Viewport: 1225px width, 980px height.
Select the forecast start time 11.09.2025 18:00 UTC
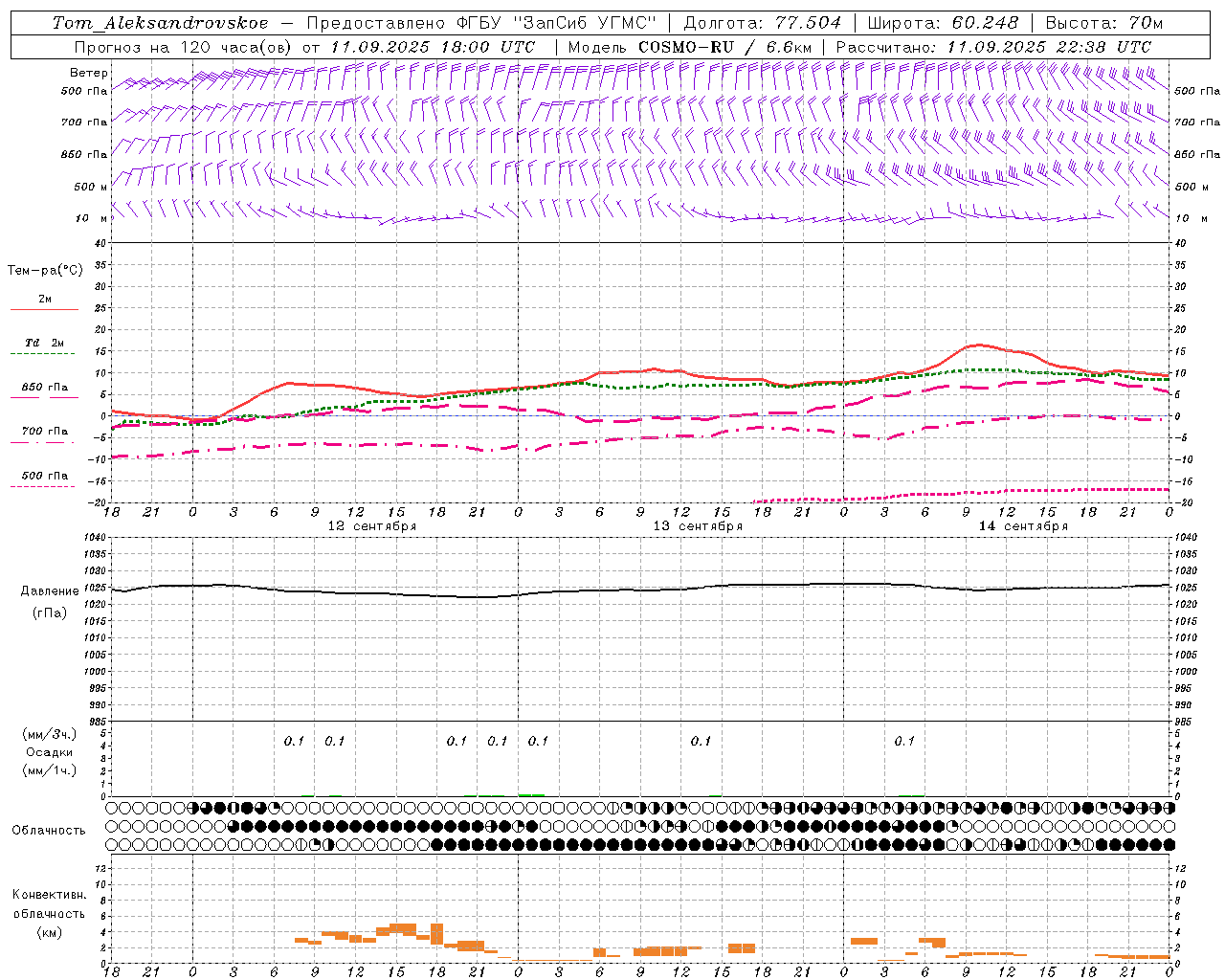tap(434, 46)
